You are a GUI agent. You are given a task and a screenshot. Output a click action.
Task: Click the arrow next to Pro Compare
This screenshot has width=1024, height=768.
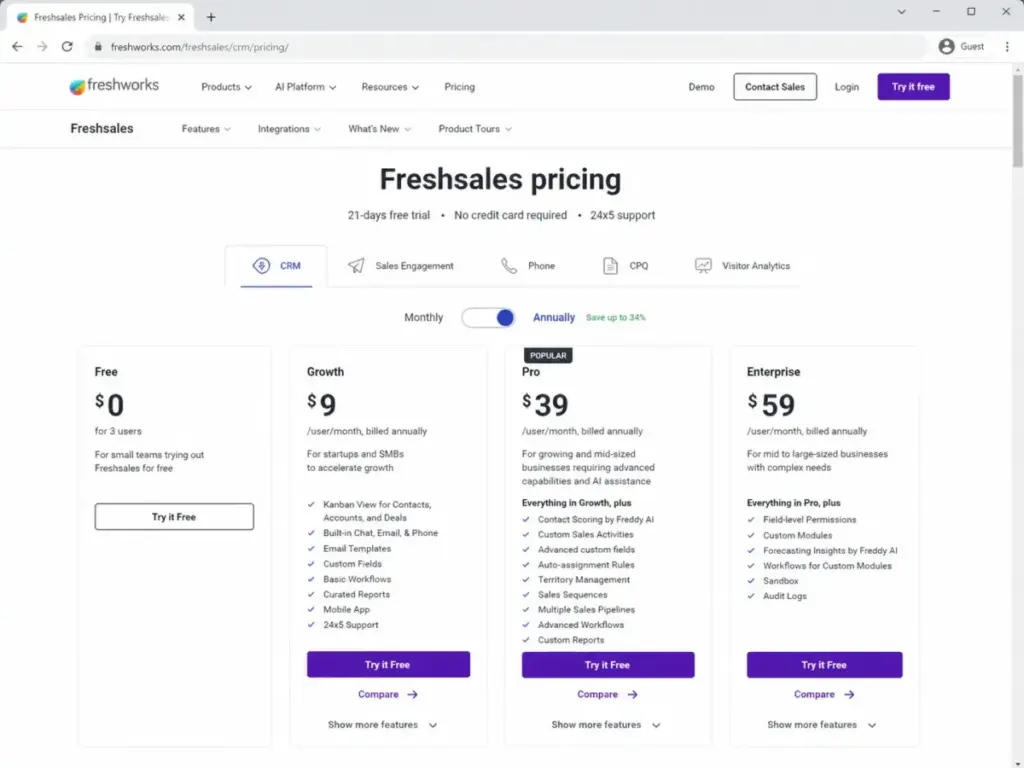pyautogui.click(x=632, y=695)
